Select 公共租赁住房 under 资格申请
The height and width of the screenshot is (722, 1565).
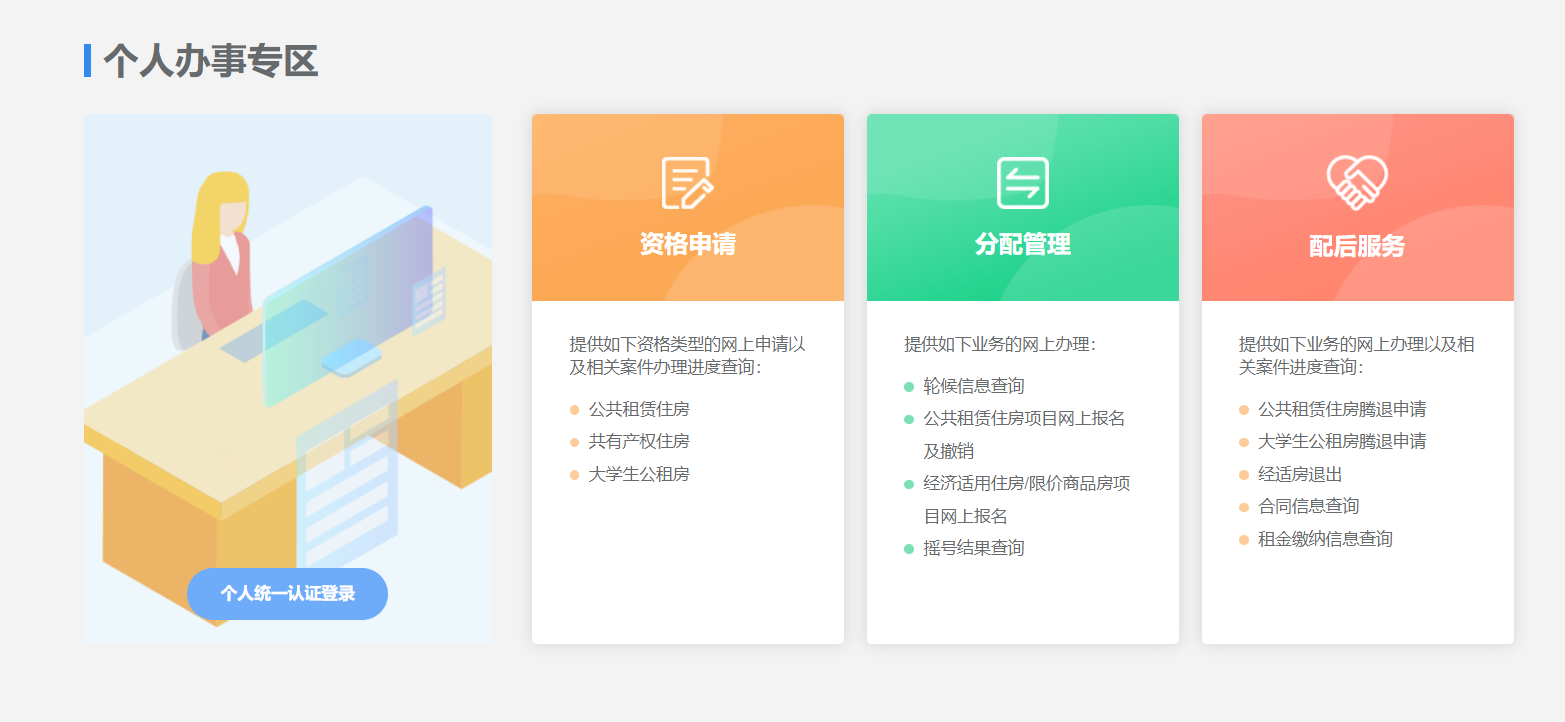click(x=639, y=409)
